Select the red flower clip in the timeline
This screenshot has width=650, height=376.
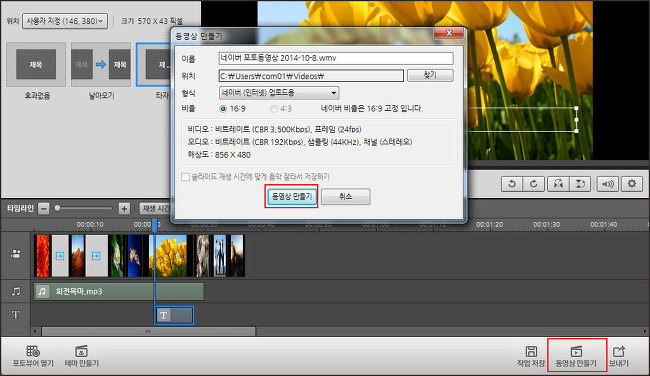click(42, 256)
